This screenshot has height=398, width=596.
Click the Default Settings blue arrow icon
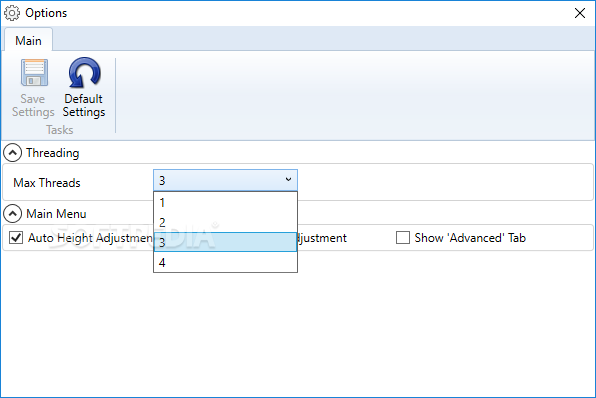(84, 72)
